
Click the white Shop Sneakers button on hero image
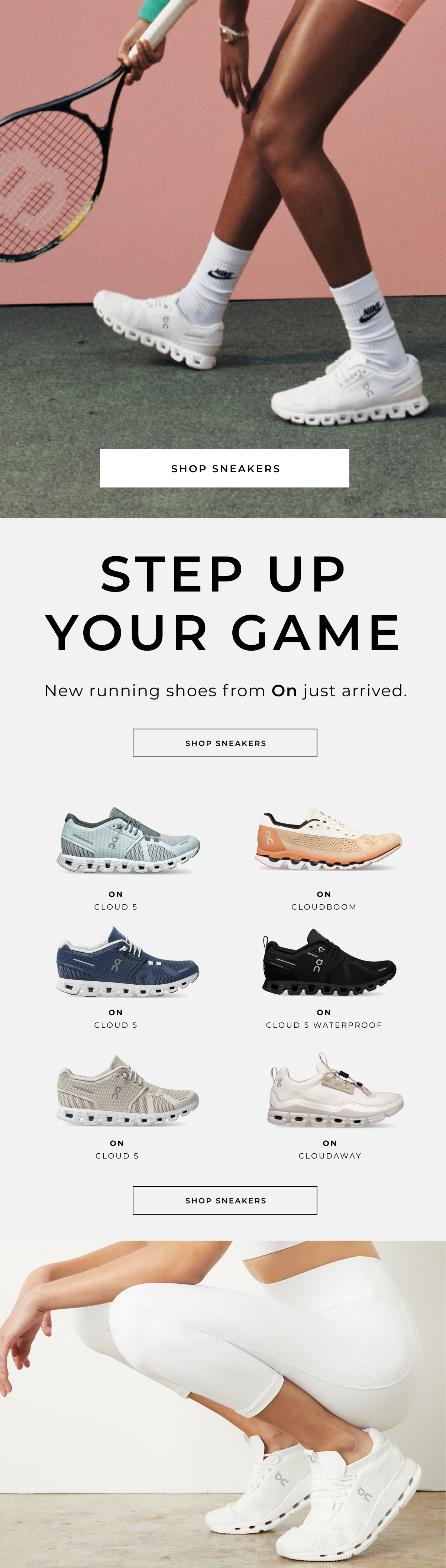click(x=224, y=468)
